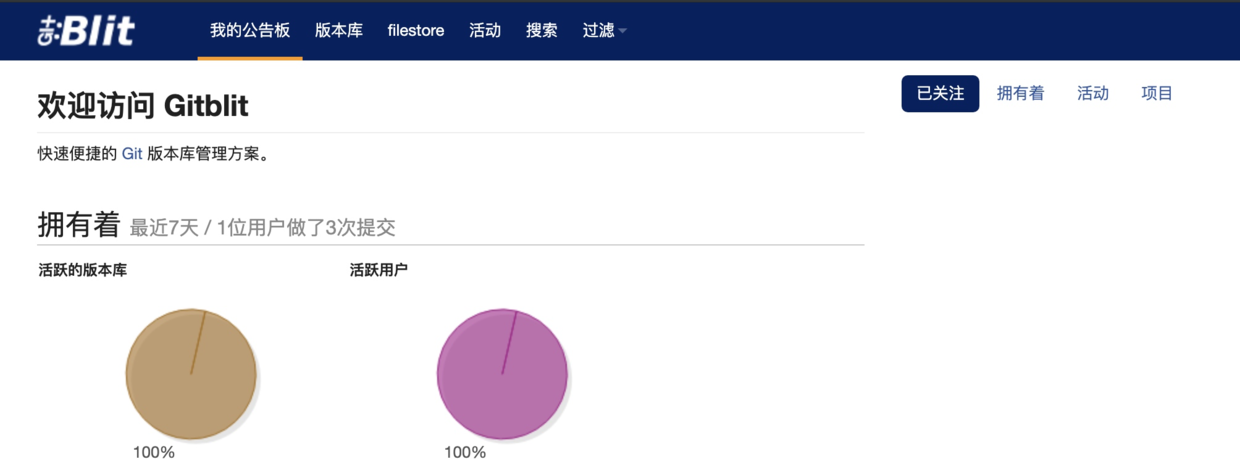1240x475 pixels.
Task: Open the 我的公告板 dashboard tab
Action: point(249,30)
